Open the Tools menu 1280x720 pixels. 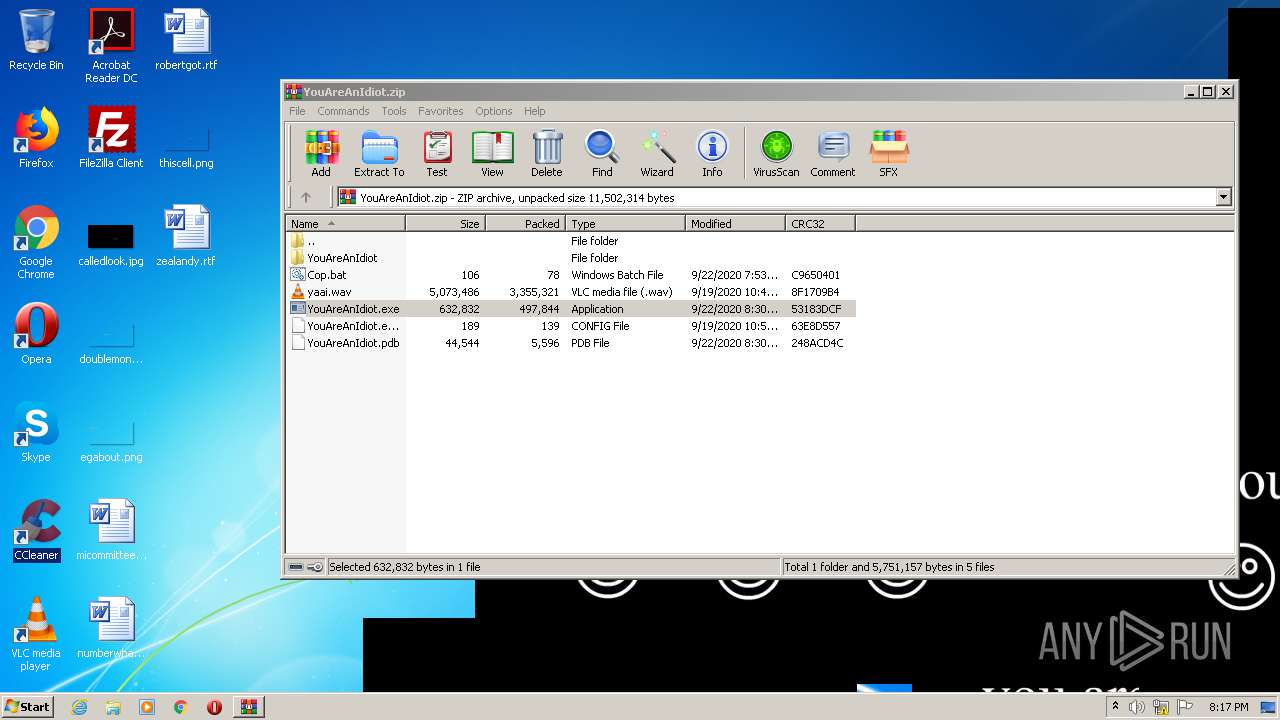tap(394, 111)
